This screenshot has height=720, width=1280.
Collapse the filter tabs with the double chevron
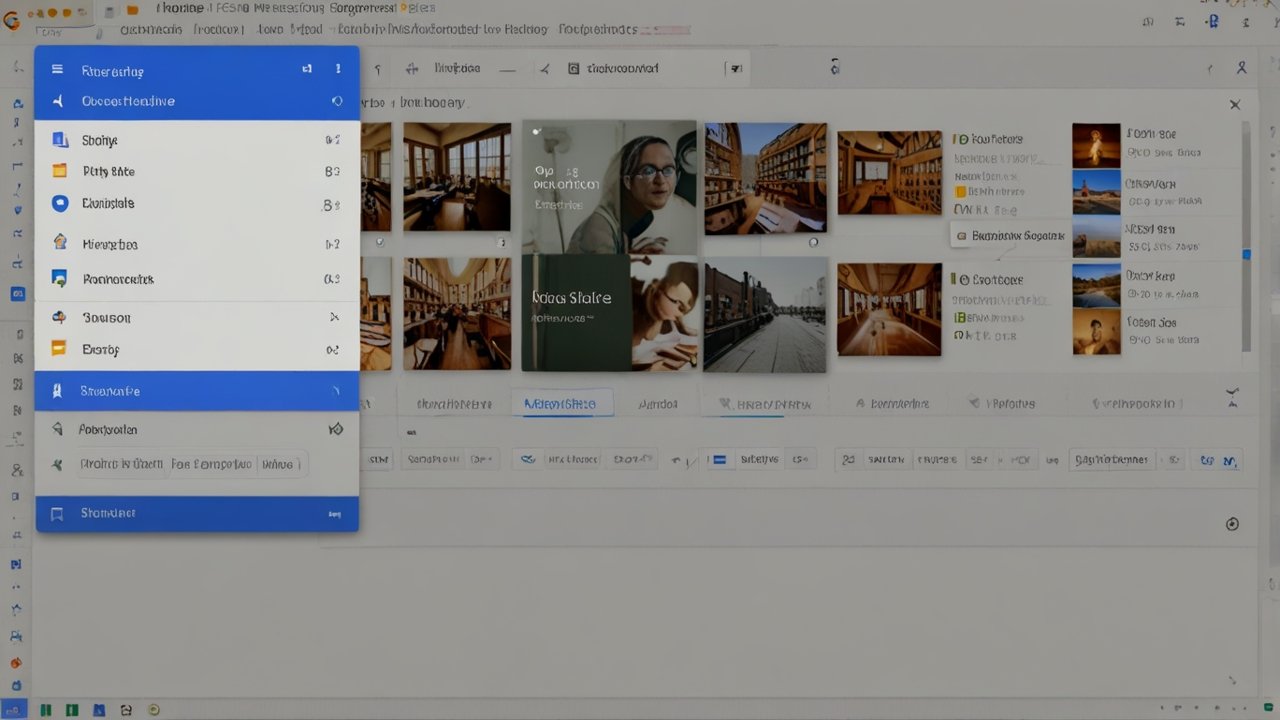point(1234,397)
